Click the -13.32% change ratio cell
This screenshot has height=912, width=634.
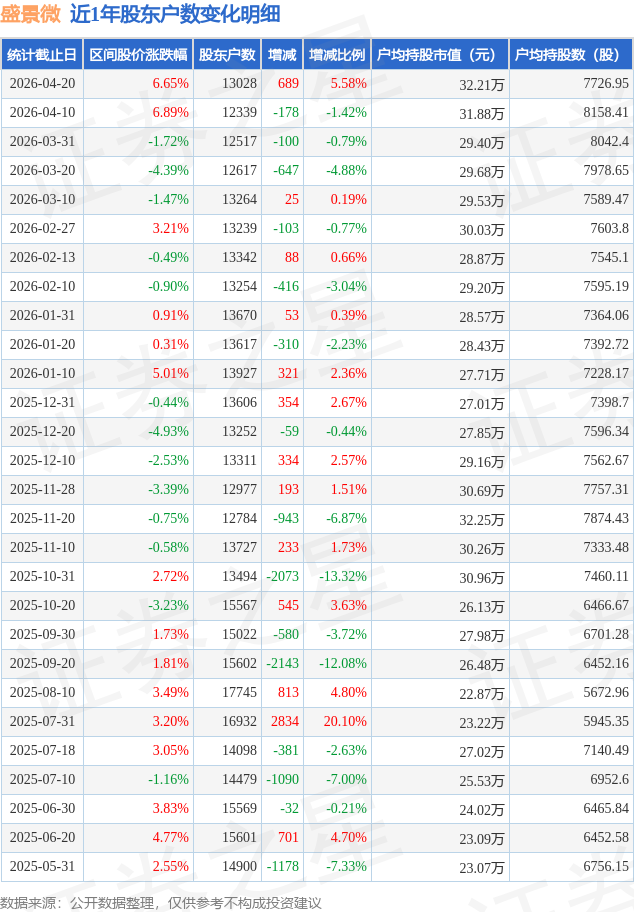[343, 577]
